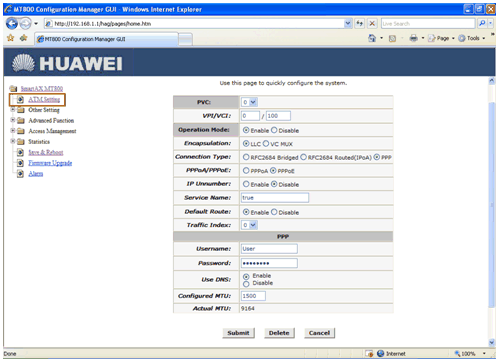Expand the Access Management tree node
Screen dimensions: 501x362
point(13,131)
